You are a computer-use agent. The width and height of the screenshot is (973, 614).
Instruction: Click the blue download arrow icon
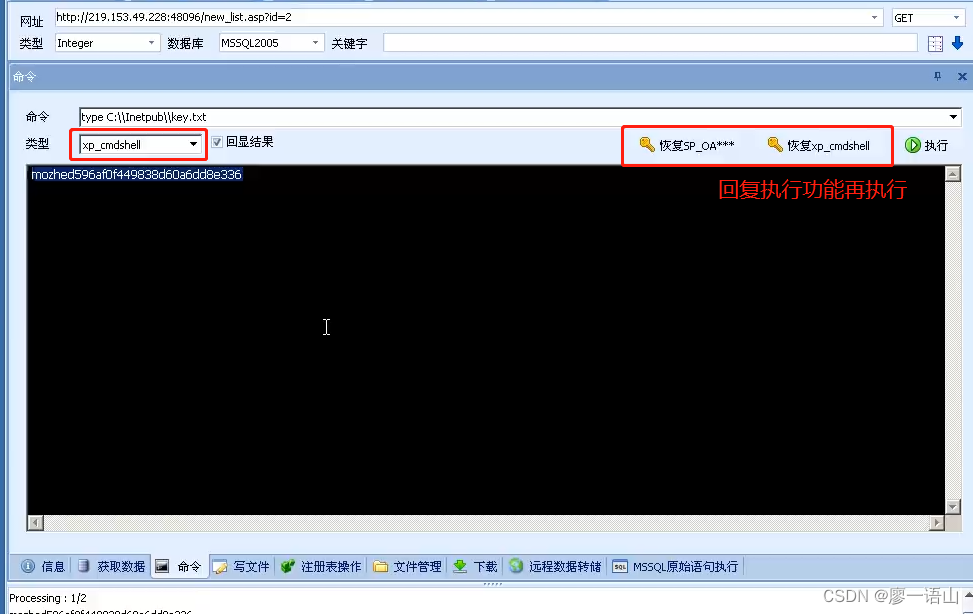pyautogui.click(x=957, y=43)
